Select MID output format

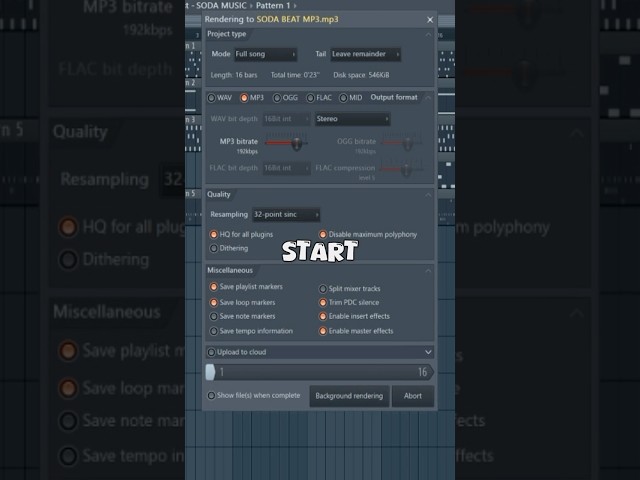pos(343,98)
